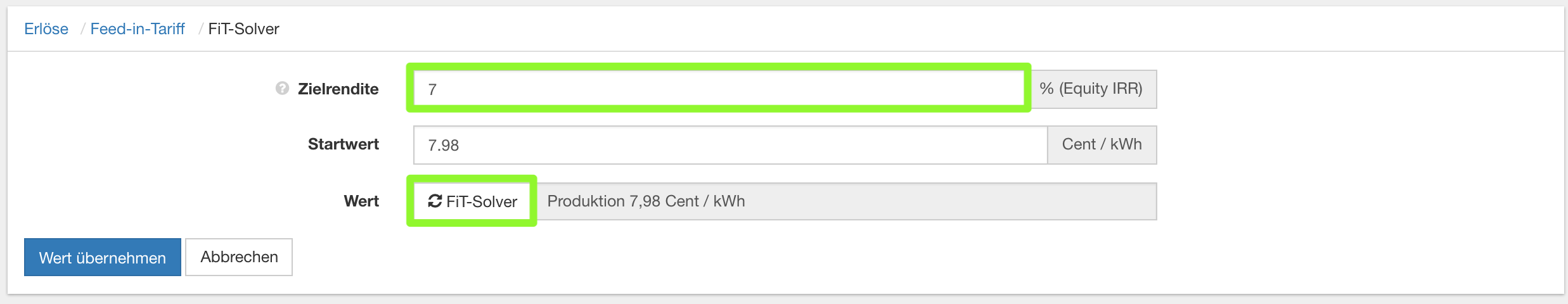Click the FiT-Solver breadcrumb text
Viewport: 1568px width, 304px height.
point(243,29)
